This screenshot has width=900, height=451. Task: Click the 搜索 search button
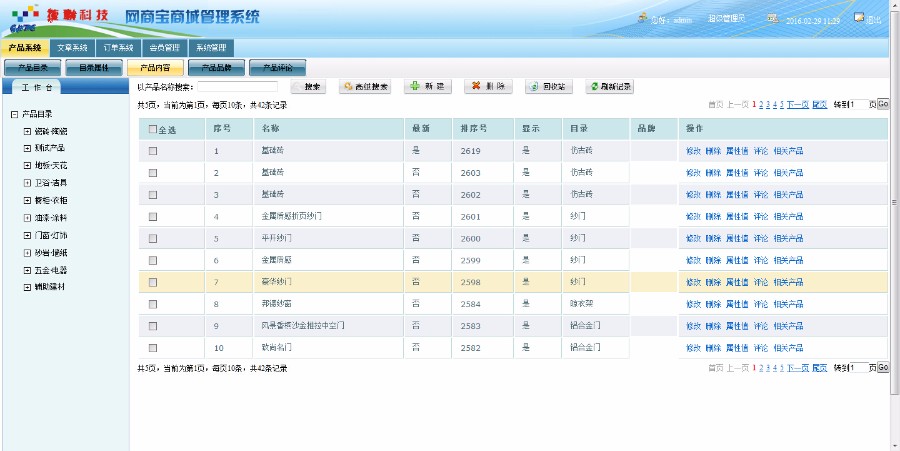coord(308,87)
